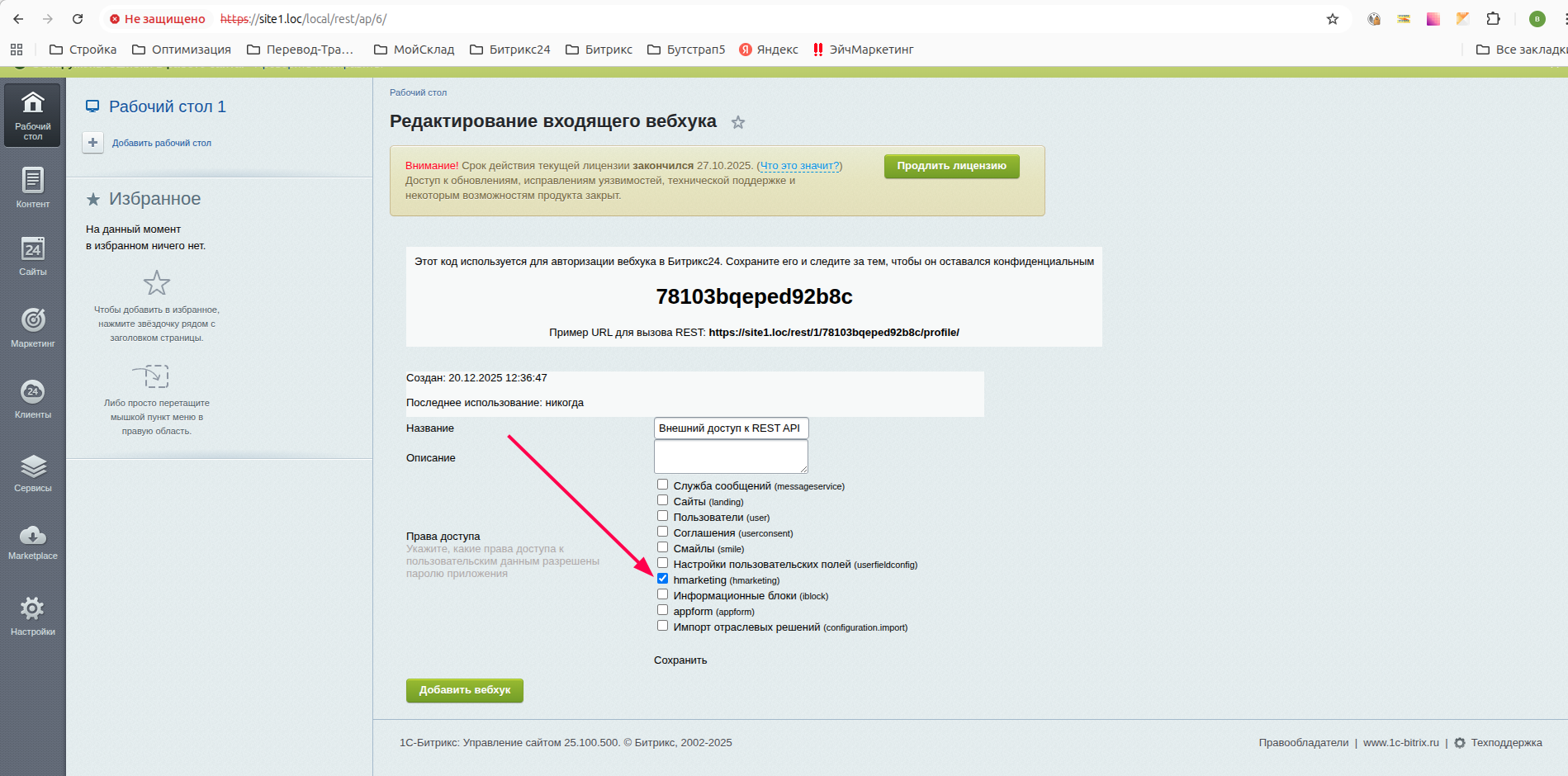
Task: Click the Добавить вебхук button
Action: [464, 690]
